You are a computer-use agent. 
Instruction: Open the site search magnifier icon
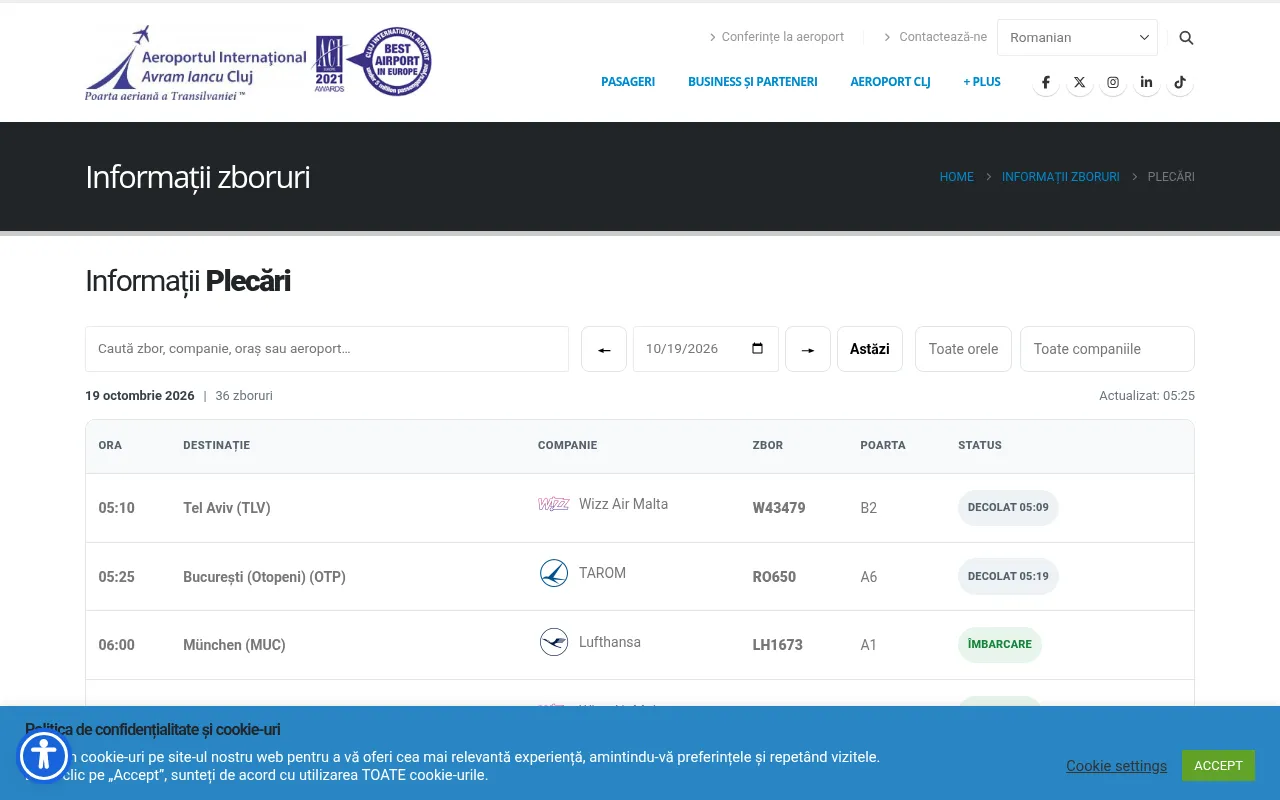tap(1186, 38)
